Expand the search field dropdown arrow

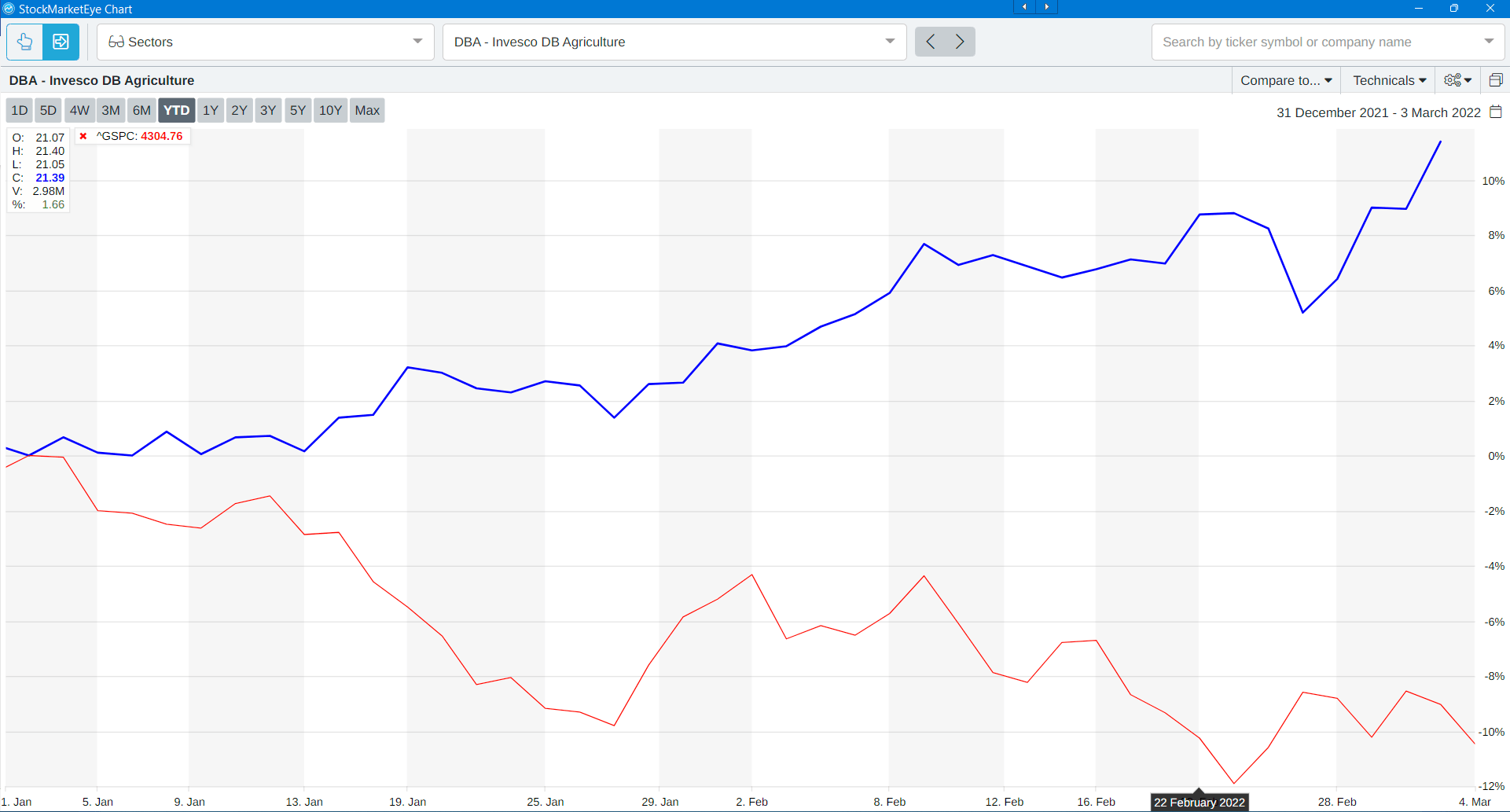tap(1489, 42)
